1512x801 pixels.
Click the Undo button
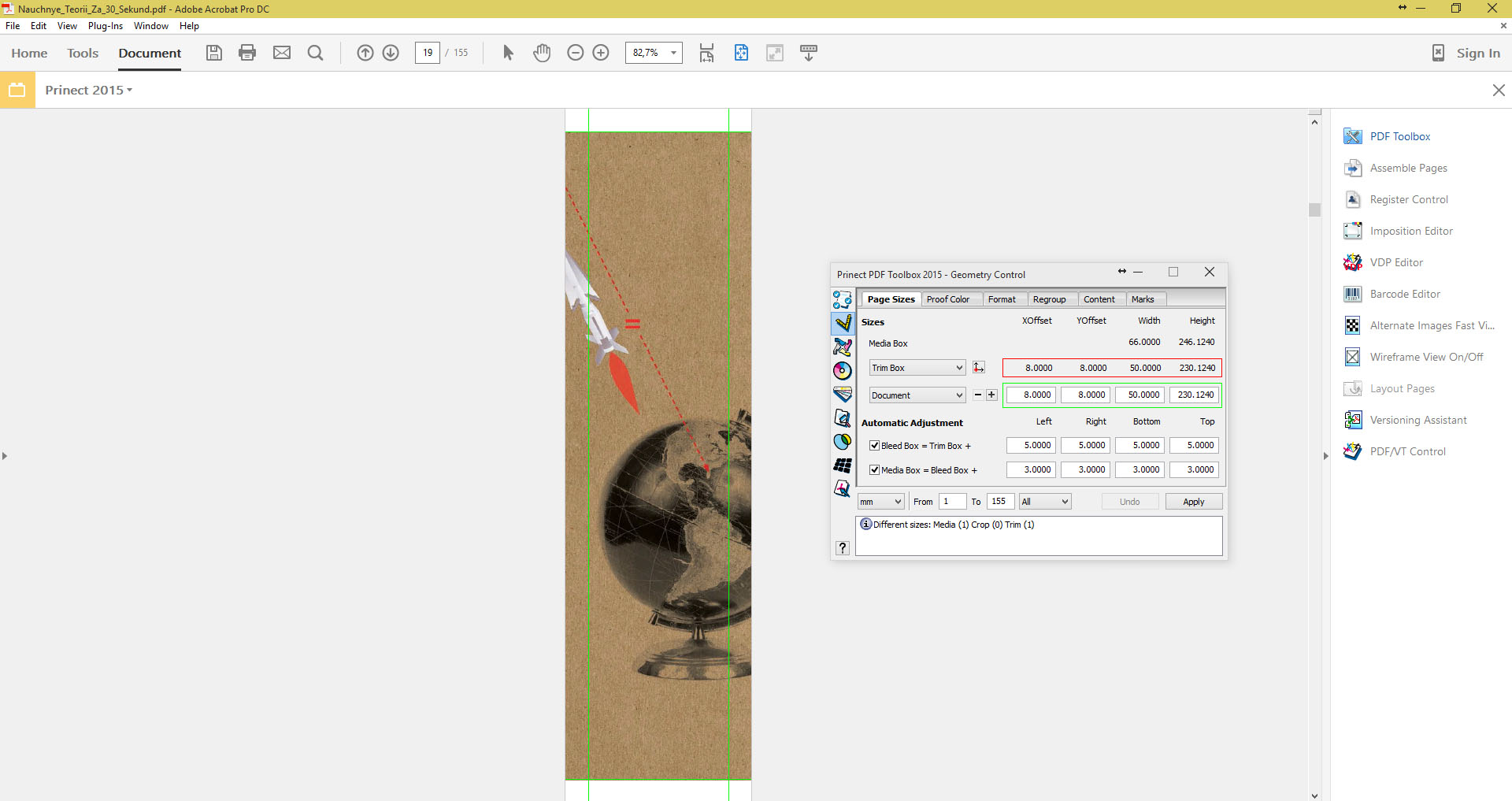point(1129,502)
